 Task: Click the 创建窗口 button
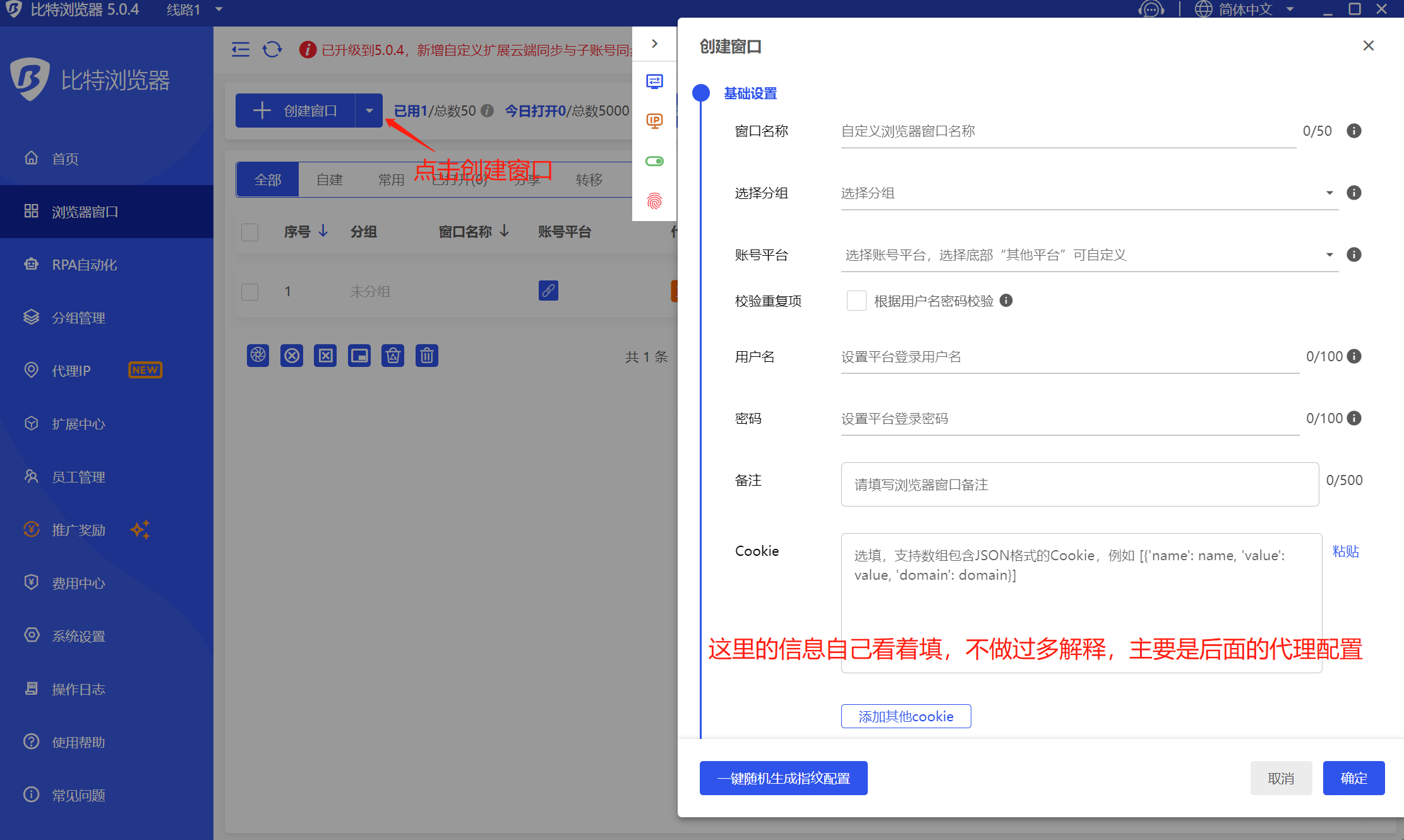(295, 111)
